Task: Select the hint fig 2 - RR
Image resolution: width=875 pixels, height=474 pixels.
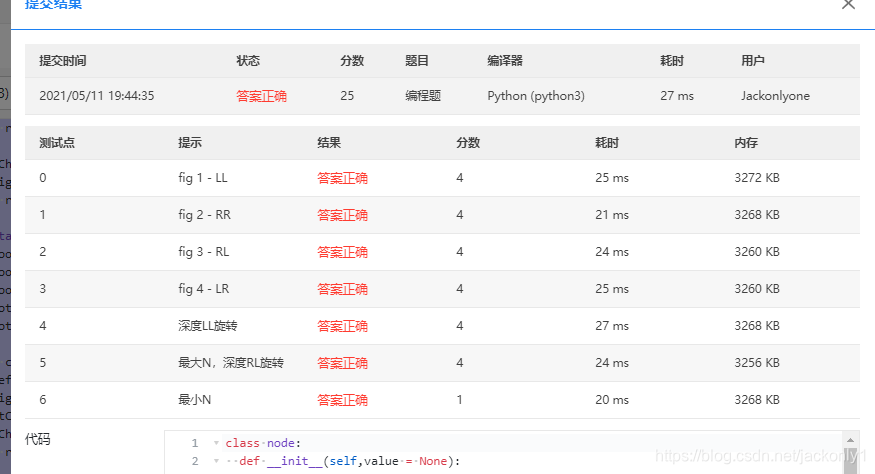Action: [204, 215]
